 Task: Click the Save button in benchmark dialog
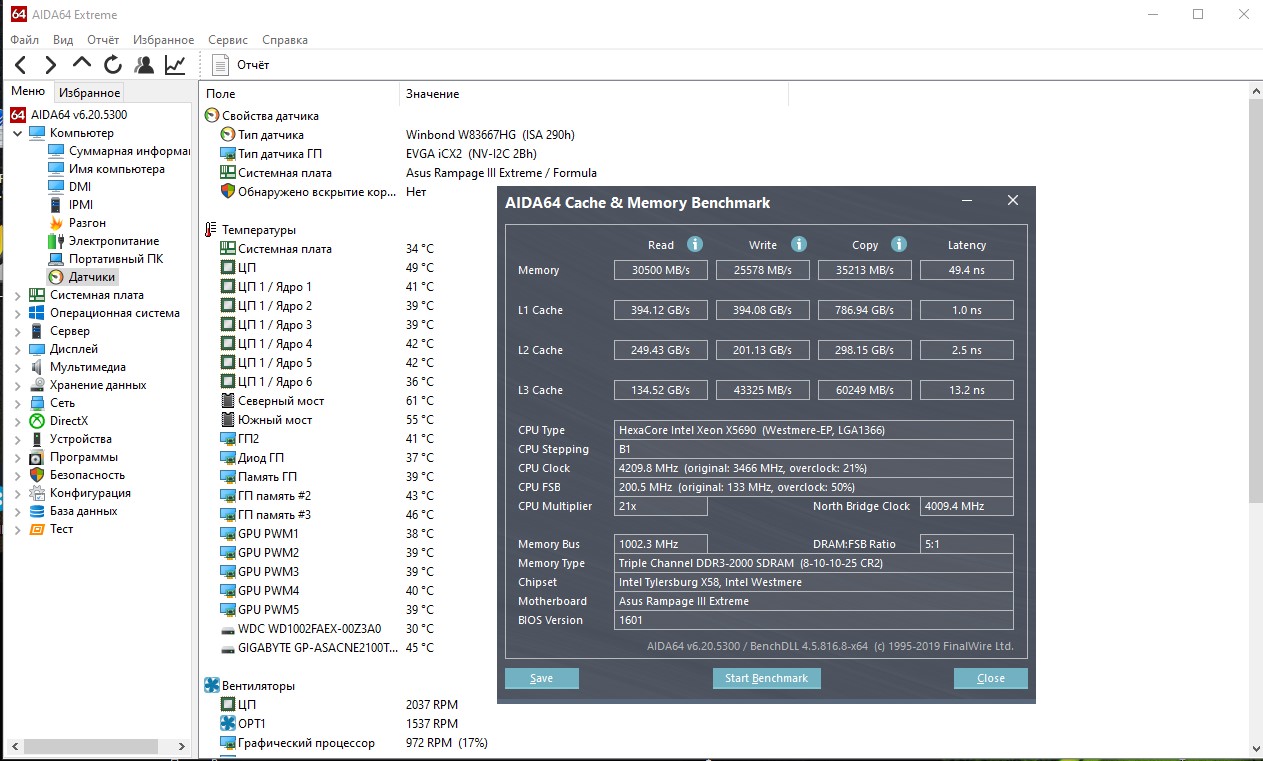pyautogui.click(x=542, y=678)
